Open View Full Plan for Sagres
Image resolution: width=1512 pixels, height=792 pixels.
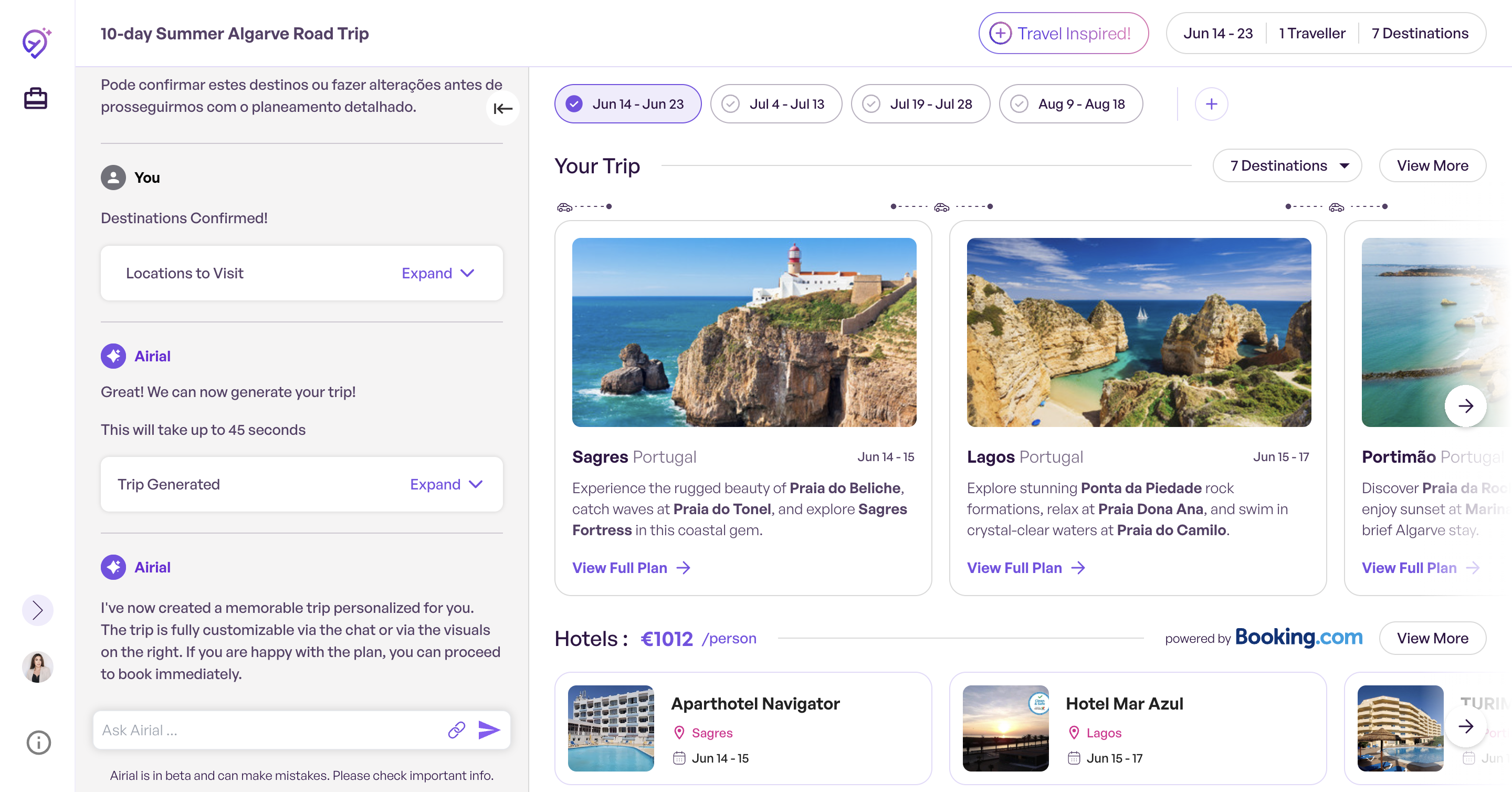tap(631, 568)
